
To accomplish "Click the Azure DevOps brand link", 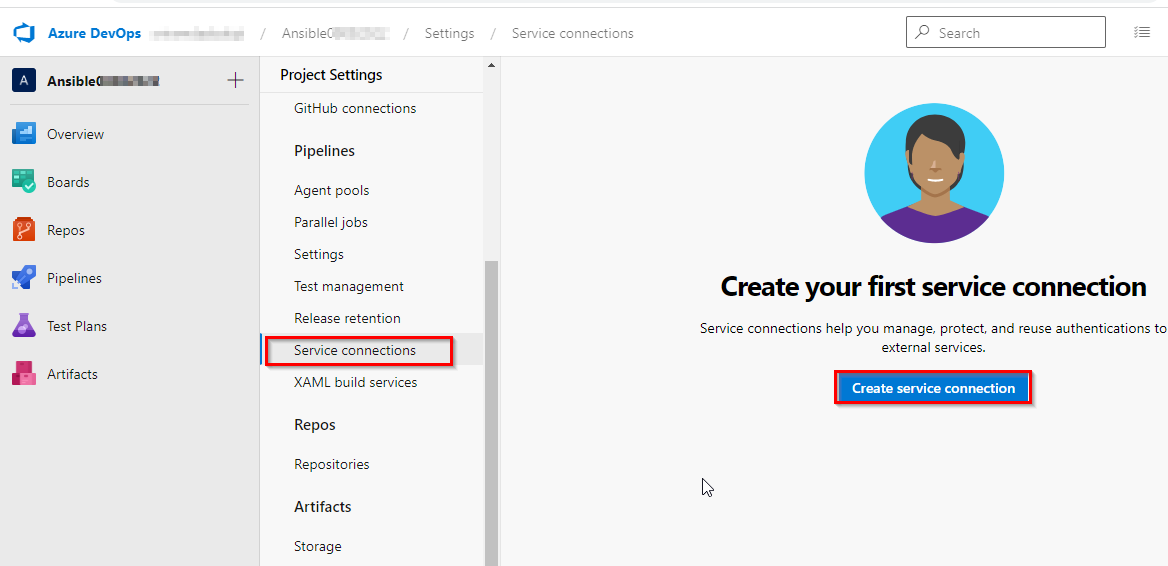I will tap(95, 34).
